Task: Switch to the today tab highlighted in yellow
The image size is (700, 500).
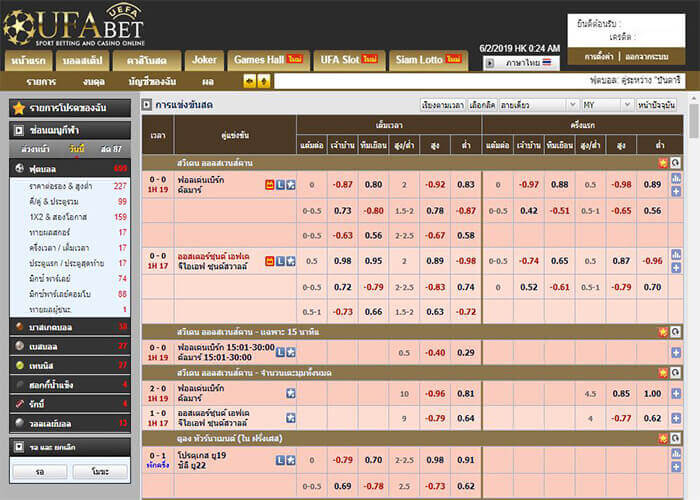Action: coord(77,149)
